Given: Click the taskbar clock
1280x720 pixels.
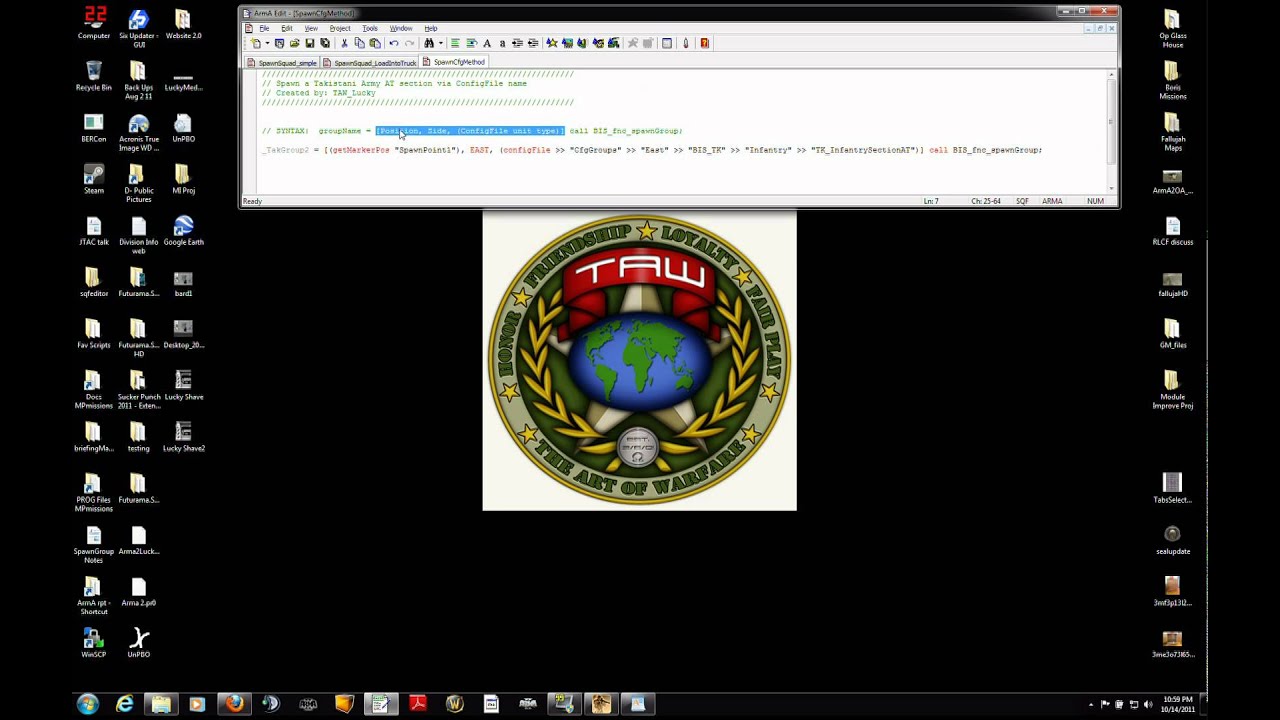Looking at the screenshot, I should (1179, 704).
